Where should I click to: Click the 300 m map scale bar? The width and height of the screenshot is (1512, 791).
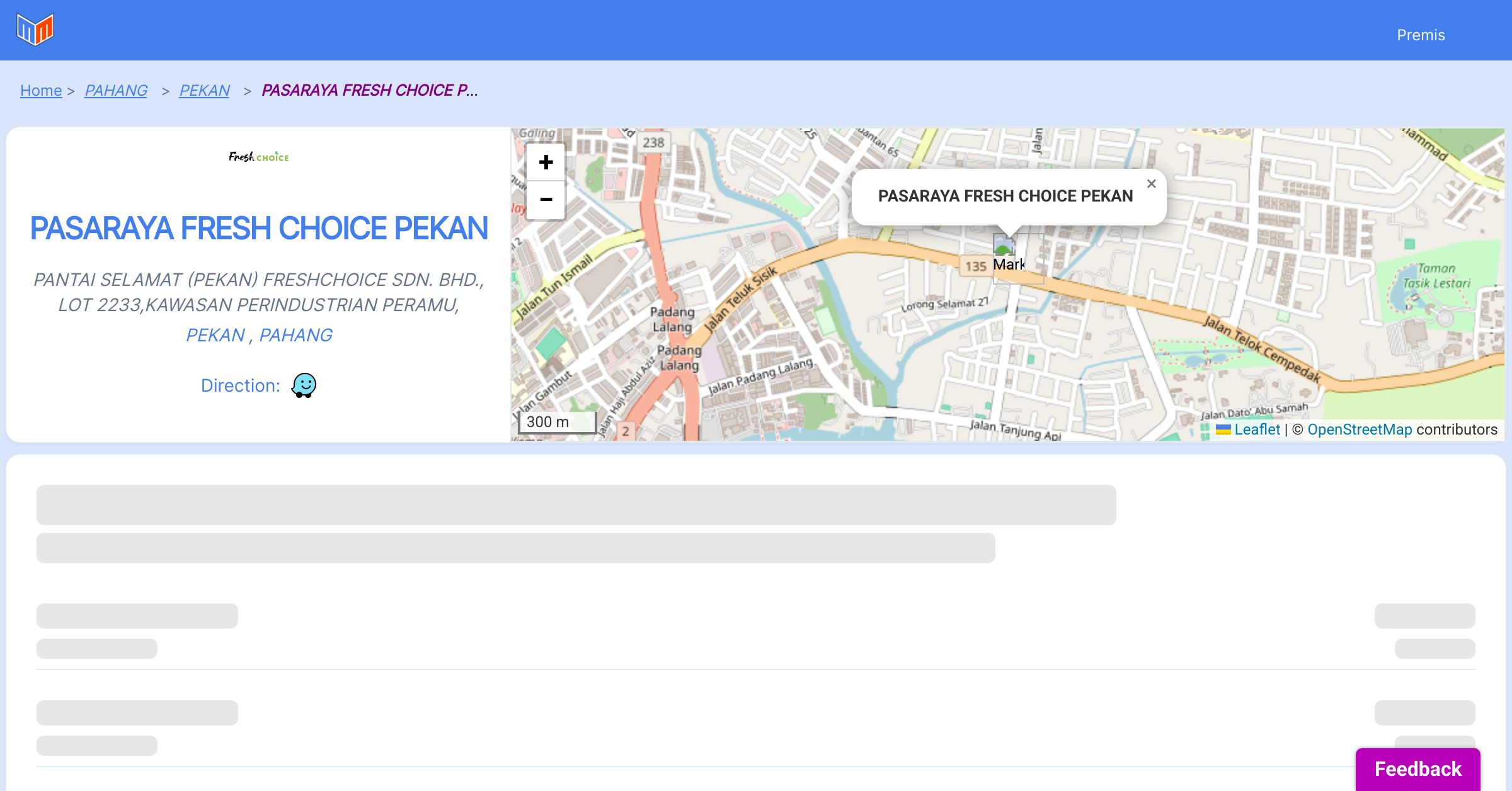pos(557,422)
